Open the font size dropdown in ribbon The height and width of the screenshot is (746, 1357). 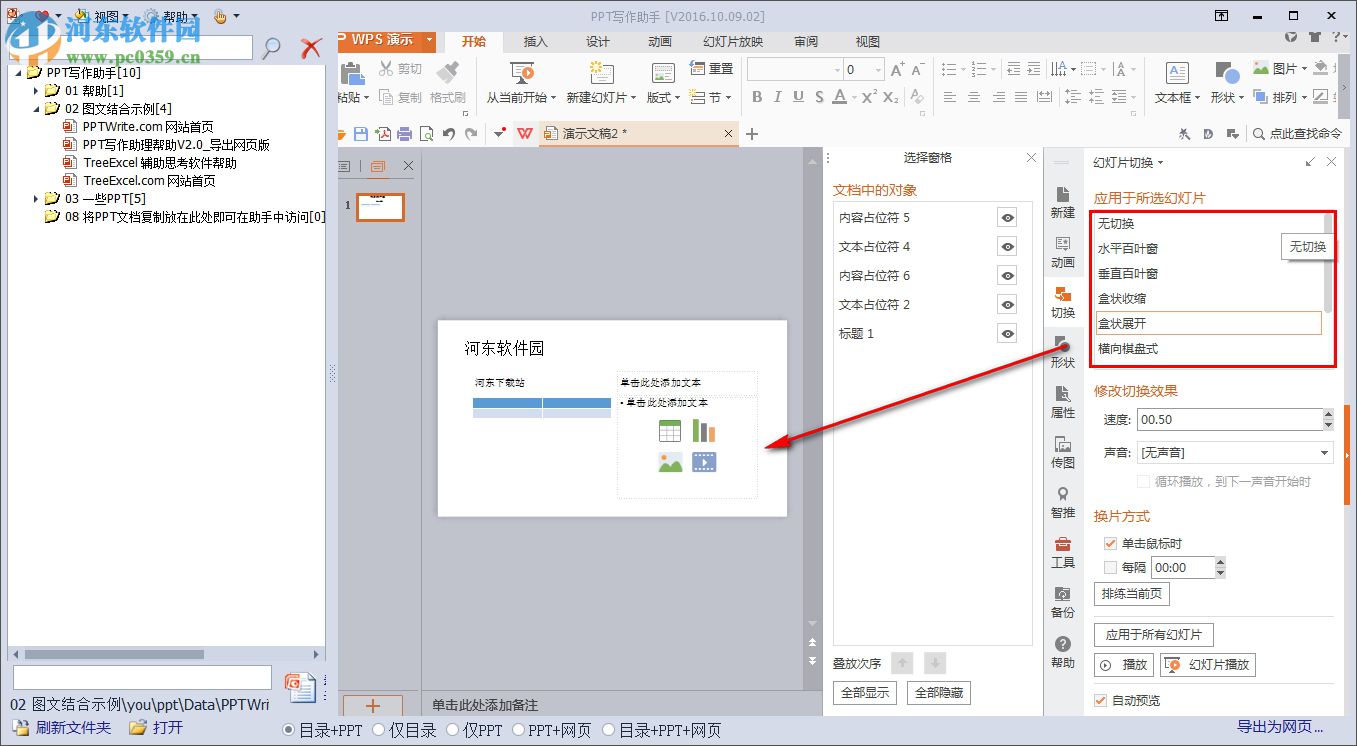coord(878,70)
